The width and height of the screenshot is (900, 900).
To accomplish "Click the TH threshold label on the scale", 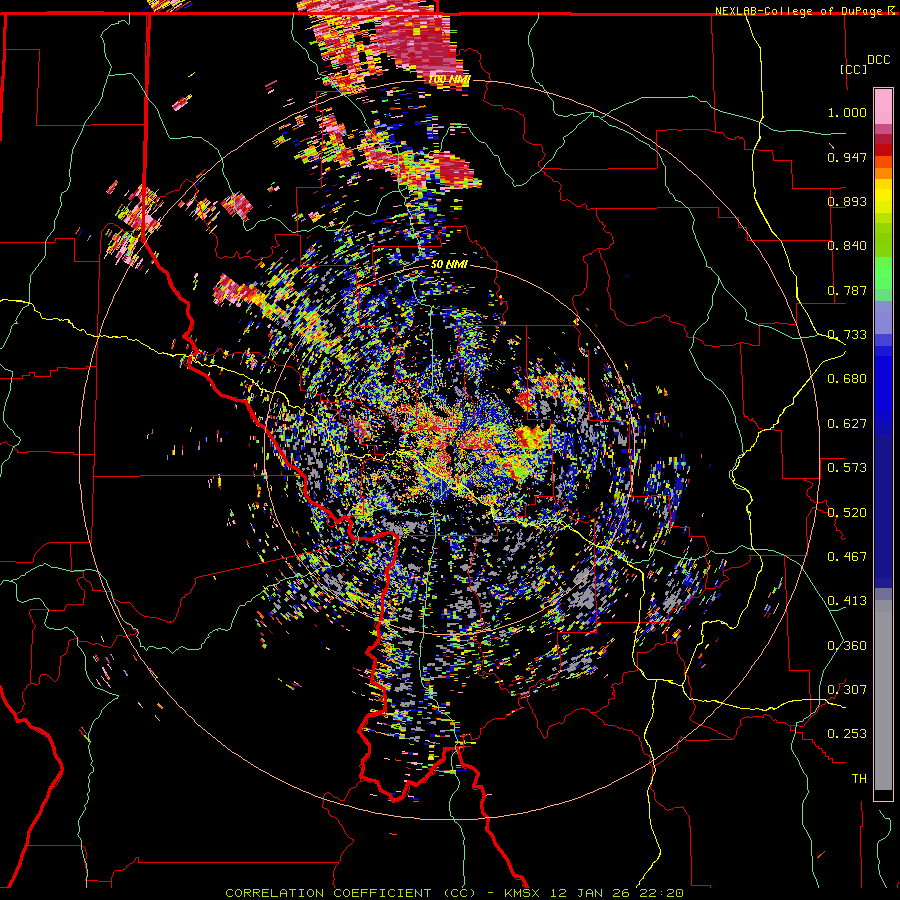I will [x=859, y=779].
